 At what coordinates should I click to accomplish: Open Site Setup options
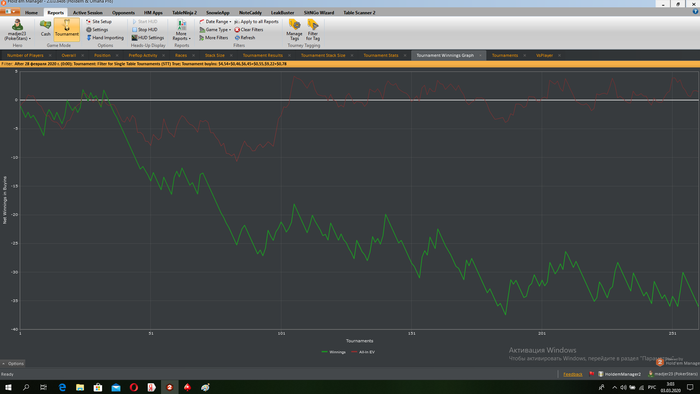click(x=99, y=21)
